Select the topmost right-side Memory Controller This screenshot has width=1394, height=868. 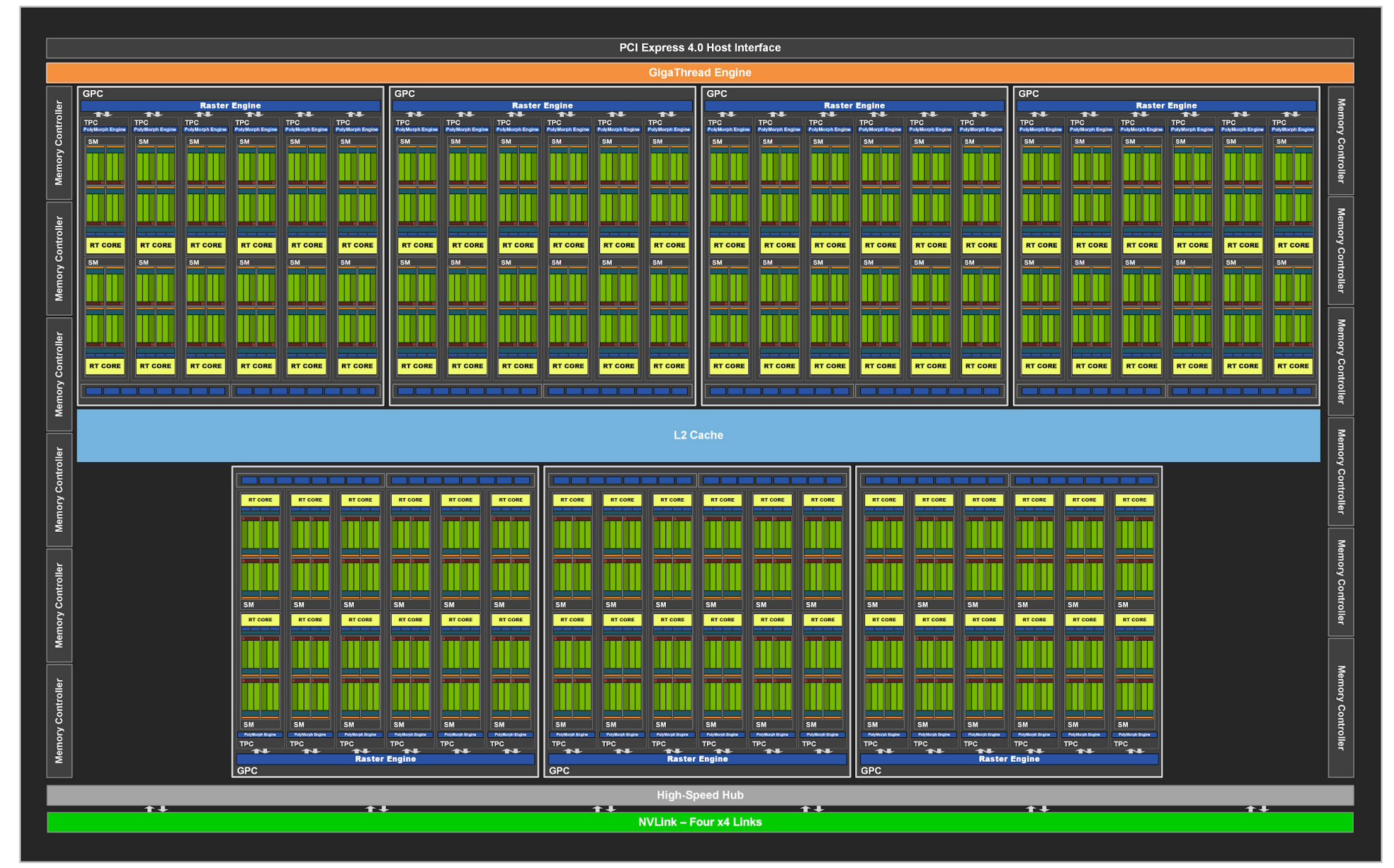tap(1341, 141)
